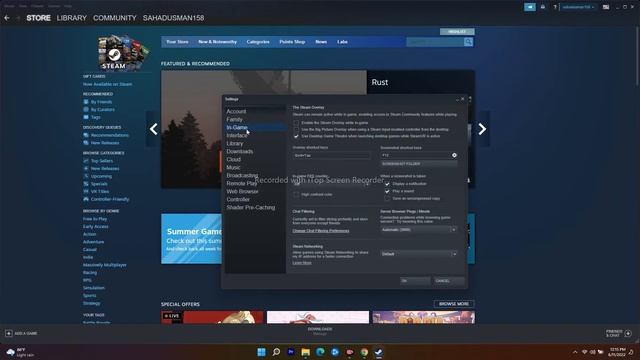The width and height of the screenshot is (640, 360).
Task: Select Account in Settings sidebar
Action: pyautogui.click(x=236, y=111)
